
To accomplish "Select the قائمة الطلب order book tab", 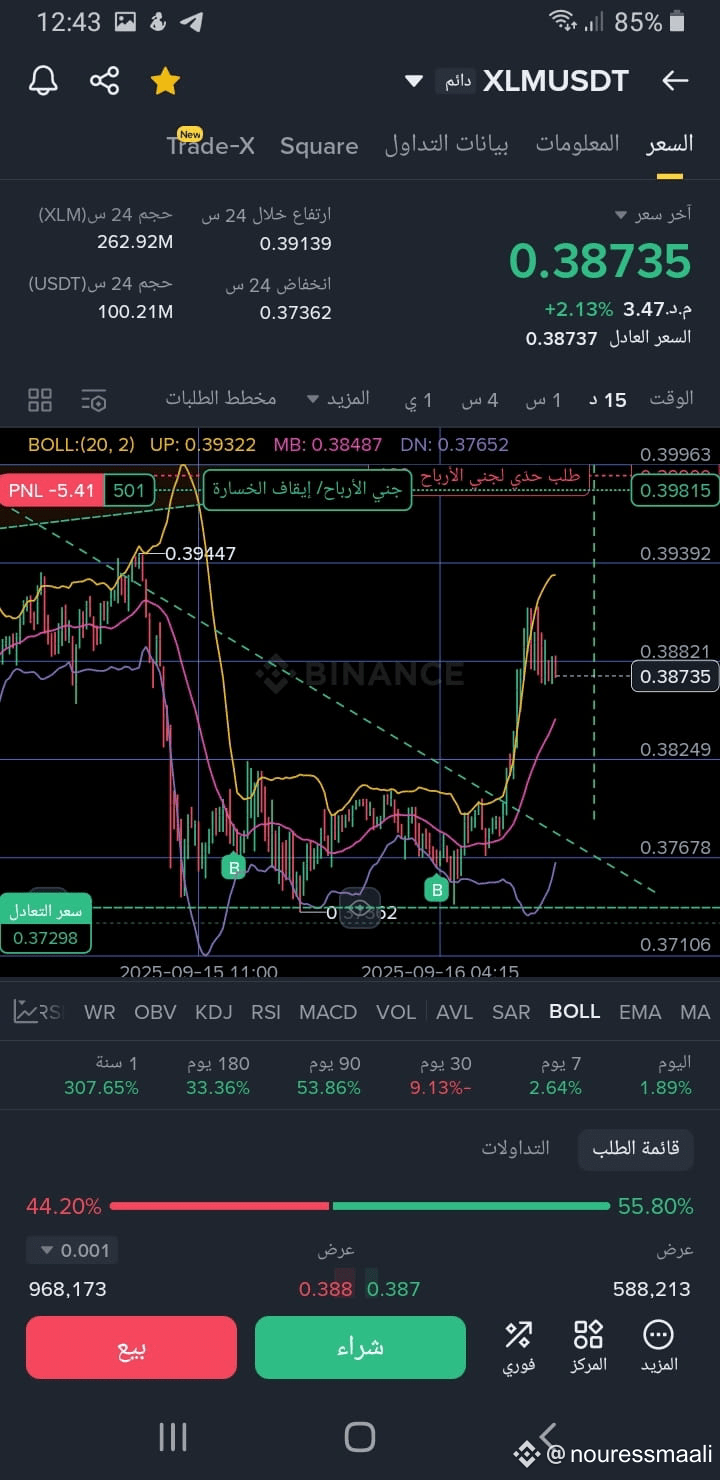I will click(x=636, y=1148).
